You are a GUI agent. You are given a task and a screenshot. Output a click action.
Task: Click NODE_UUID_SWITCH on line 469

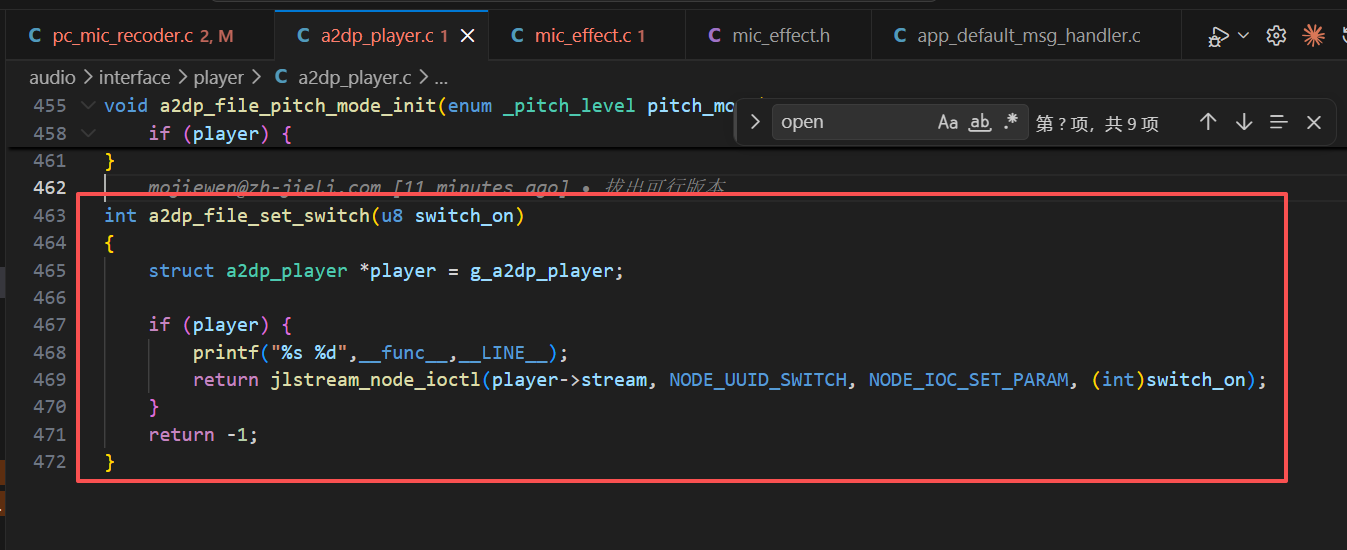click(x=758, y=380)
